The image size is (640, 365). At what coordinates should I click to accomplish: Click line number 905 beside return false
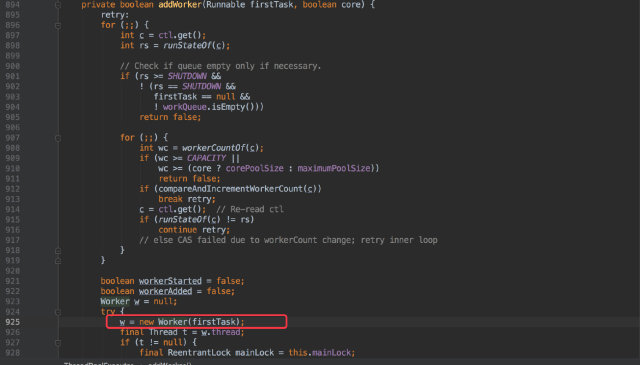pyautogui.click(x=13, y=117)
